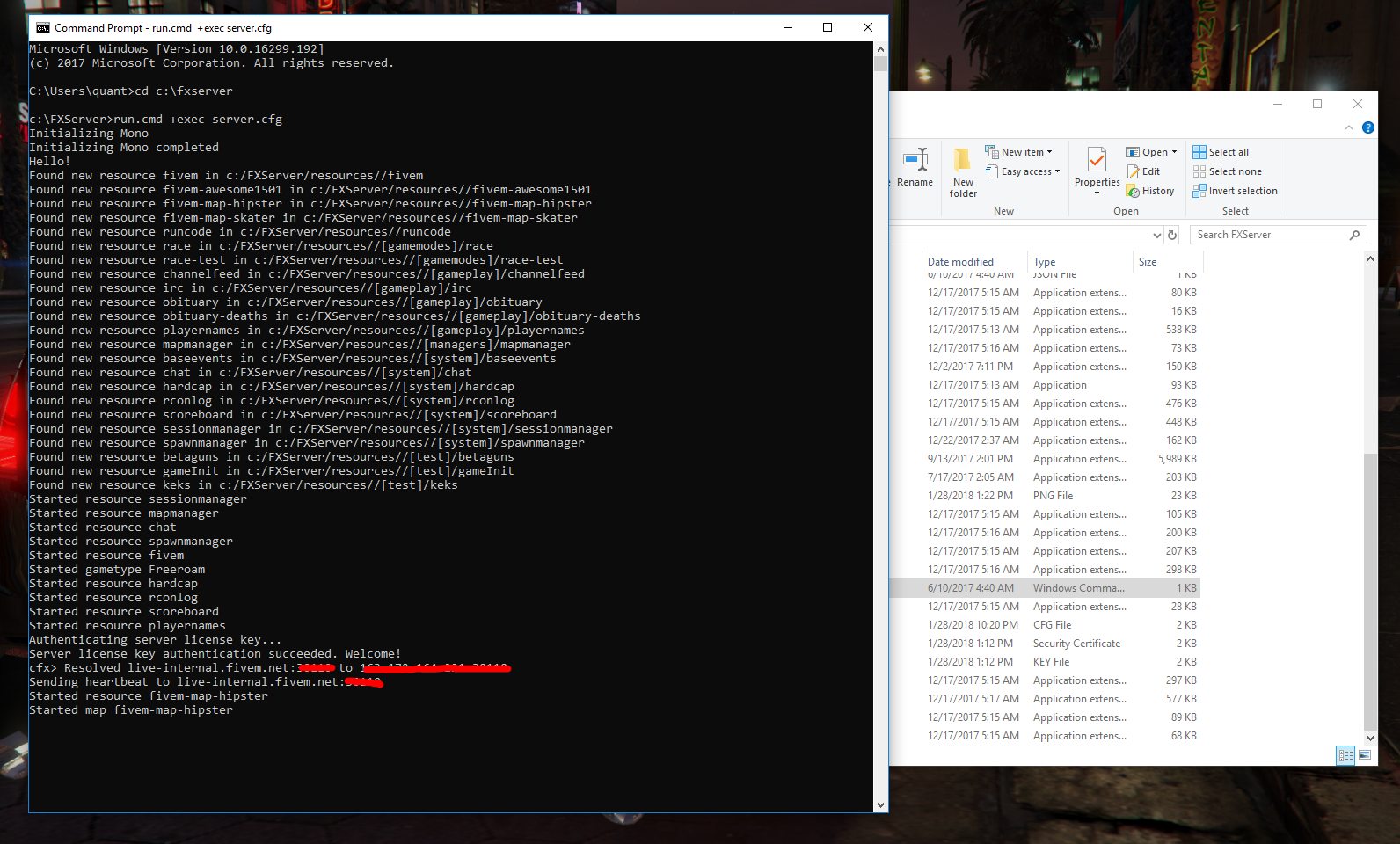Select the file sized 203 KB
1400x844 pixels.
click(x=1046, y=477)
